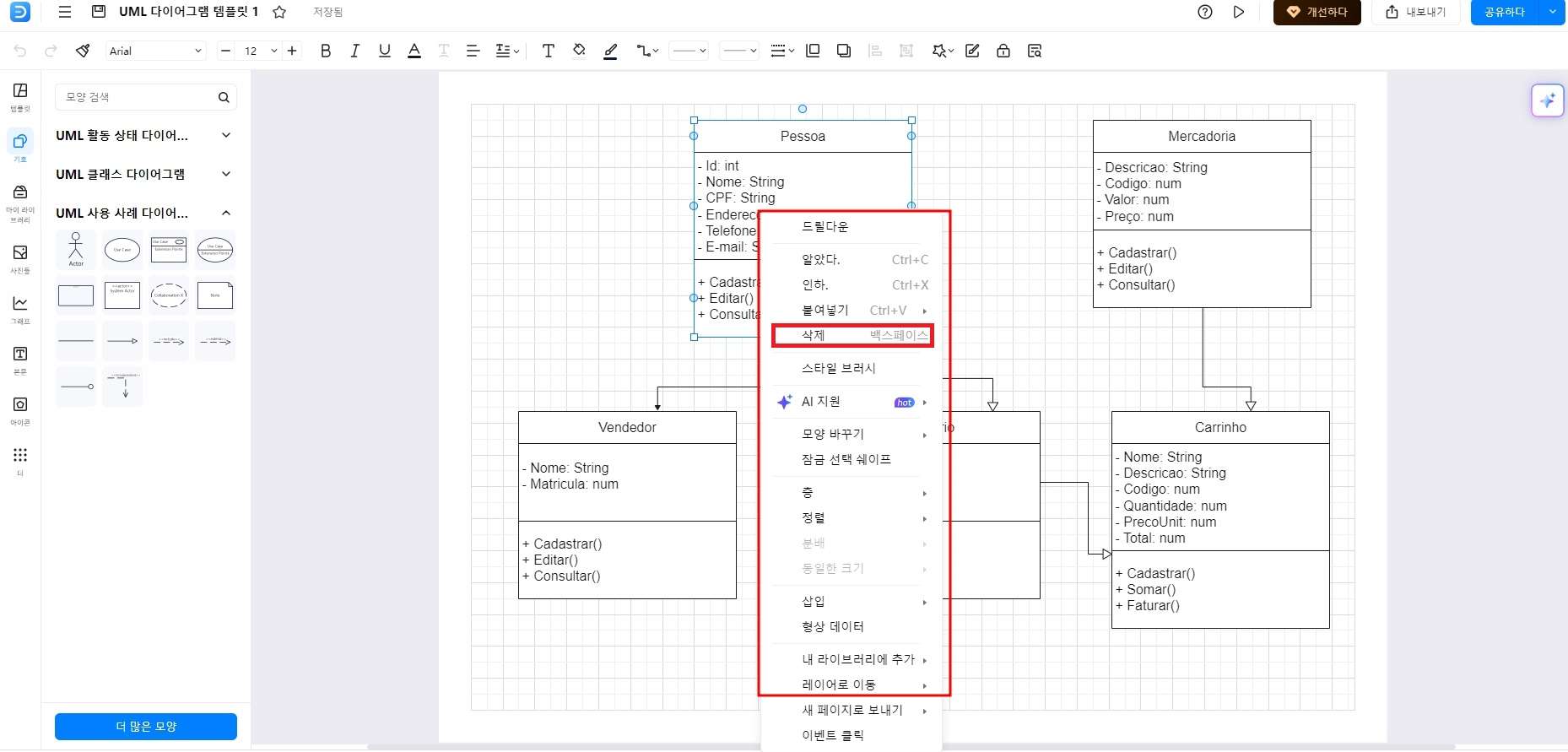
Task: Click the 내보내기 export button
Action: click(1415, 12)
